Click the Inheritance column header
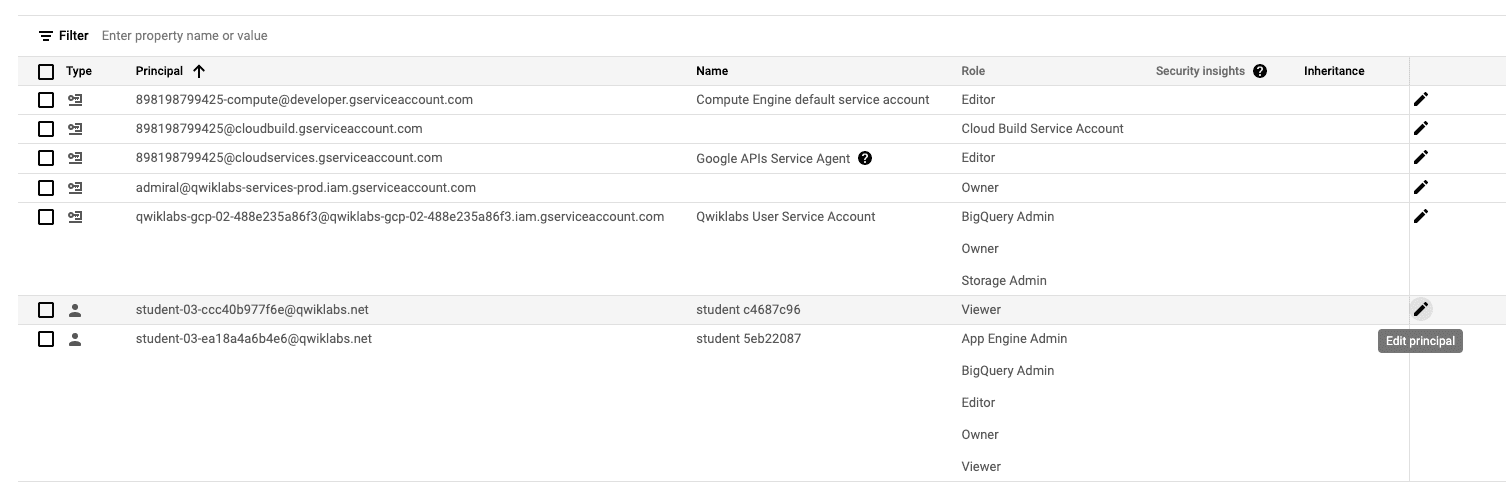Viewport: 1506px width, 494px height. tap(1334, 71)
